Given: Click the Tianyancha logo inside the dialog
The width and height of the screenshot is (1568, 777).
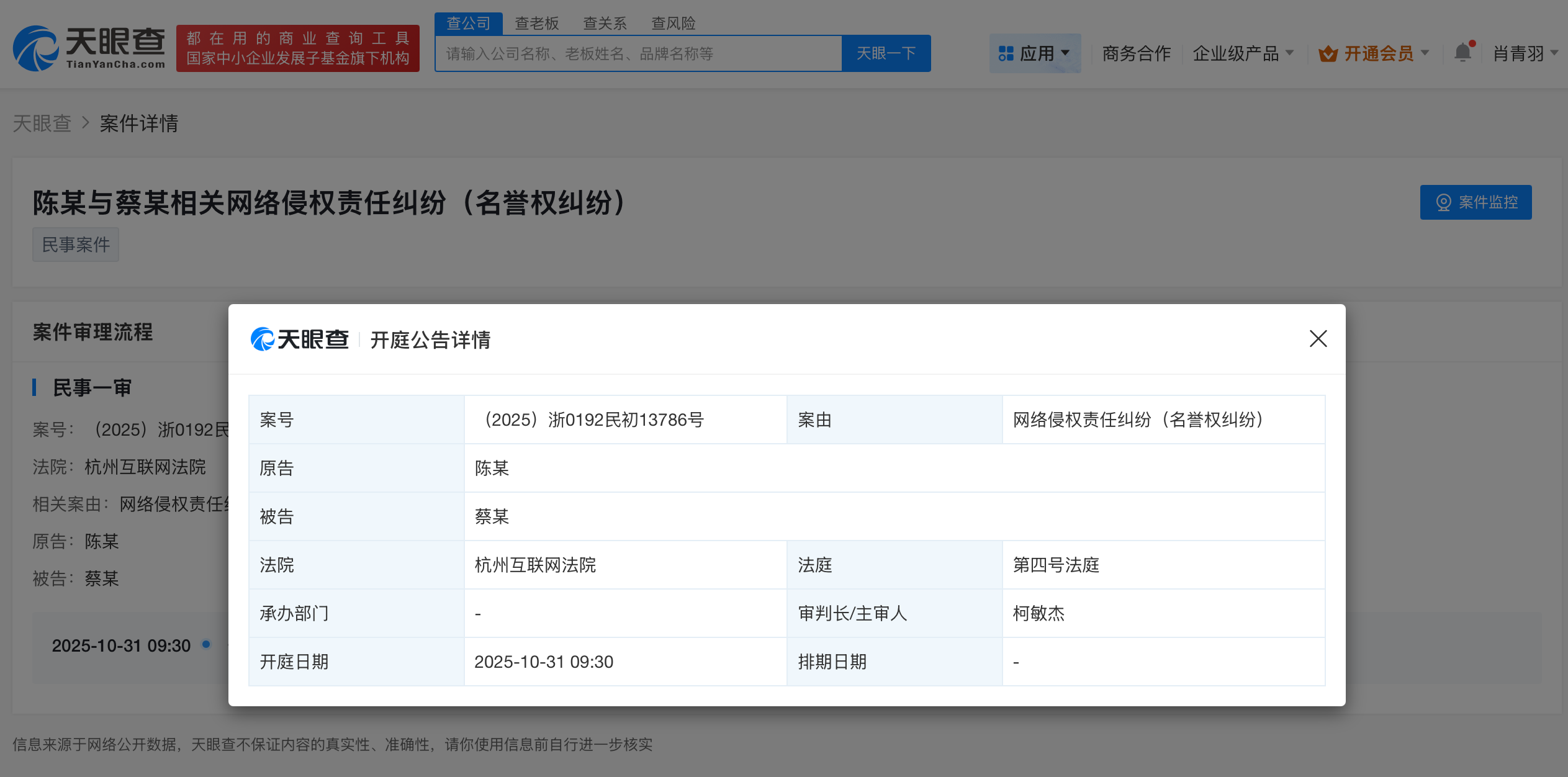Looking at the screenshot, I should click(300, 339).
